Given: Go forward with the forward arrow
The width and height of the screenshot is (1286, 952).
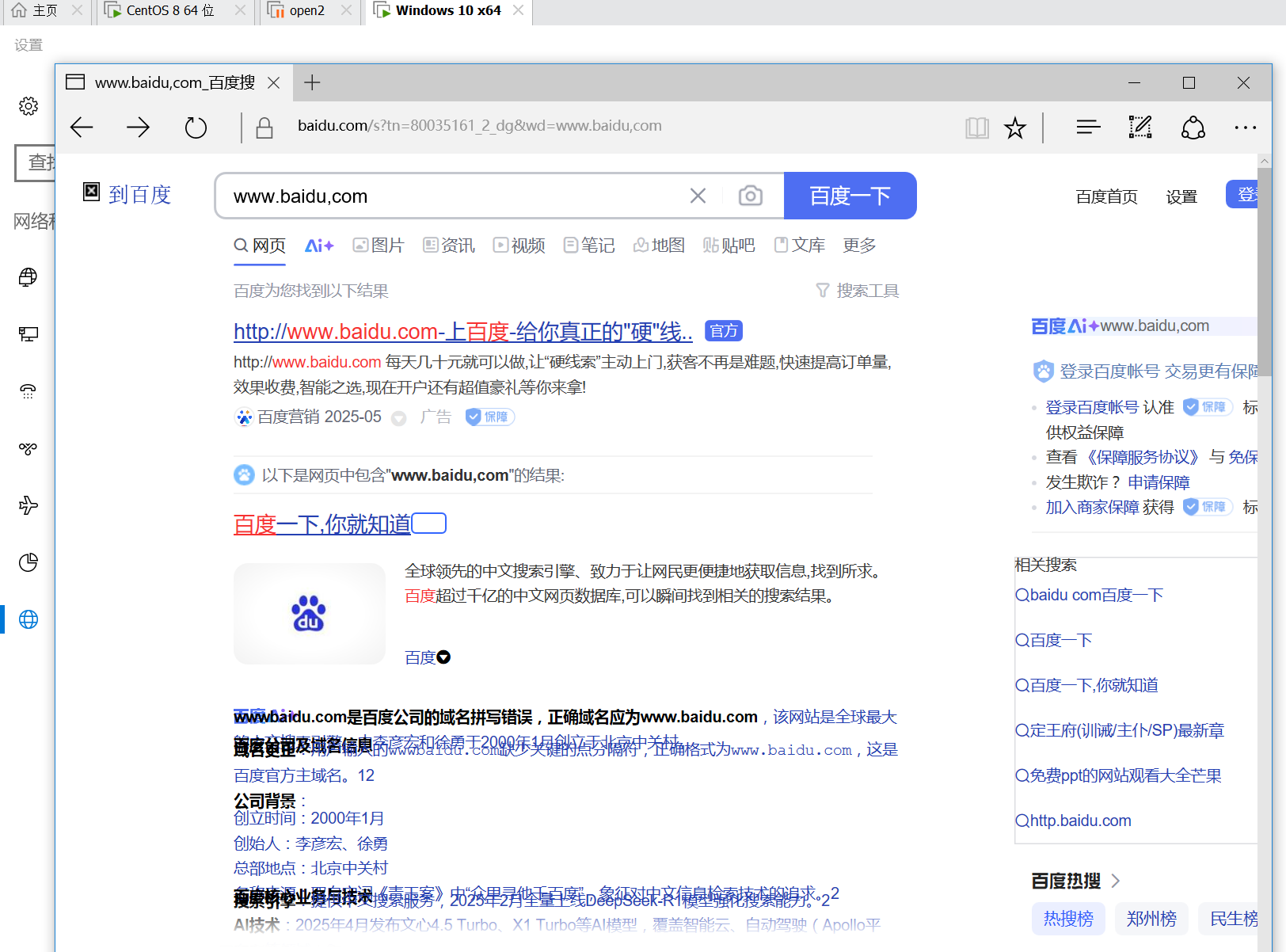Looking at the screenshot, I should click(x=139, y=127).
